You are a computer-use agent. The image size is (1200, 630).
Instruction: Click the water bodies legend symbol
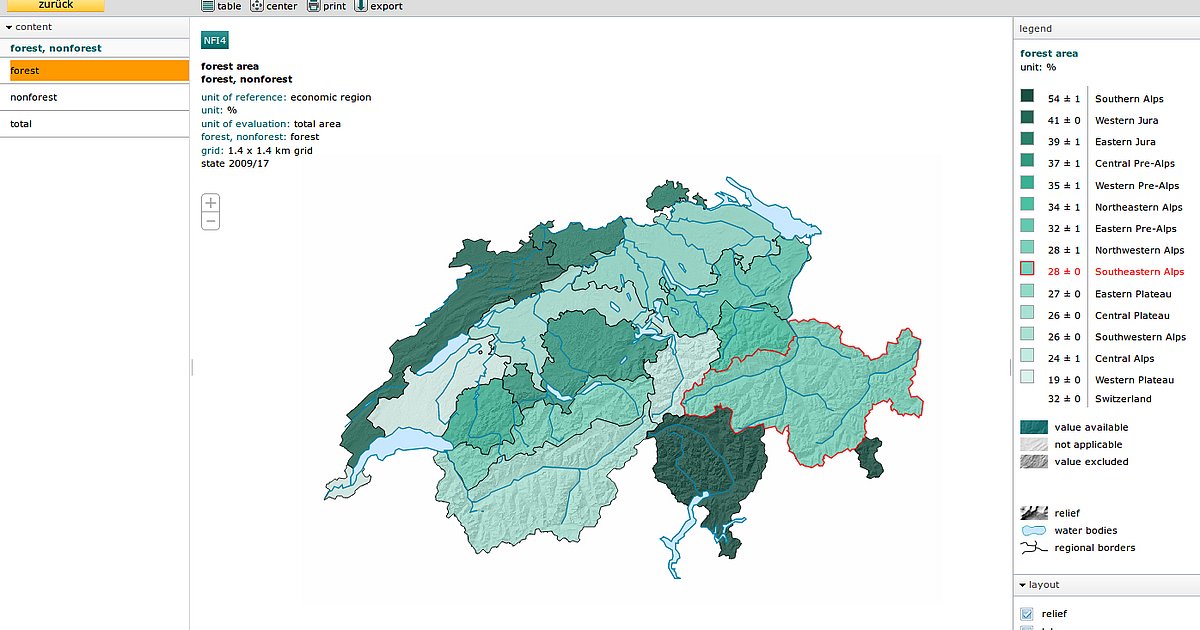1032,530
